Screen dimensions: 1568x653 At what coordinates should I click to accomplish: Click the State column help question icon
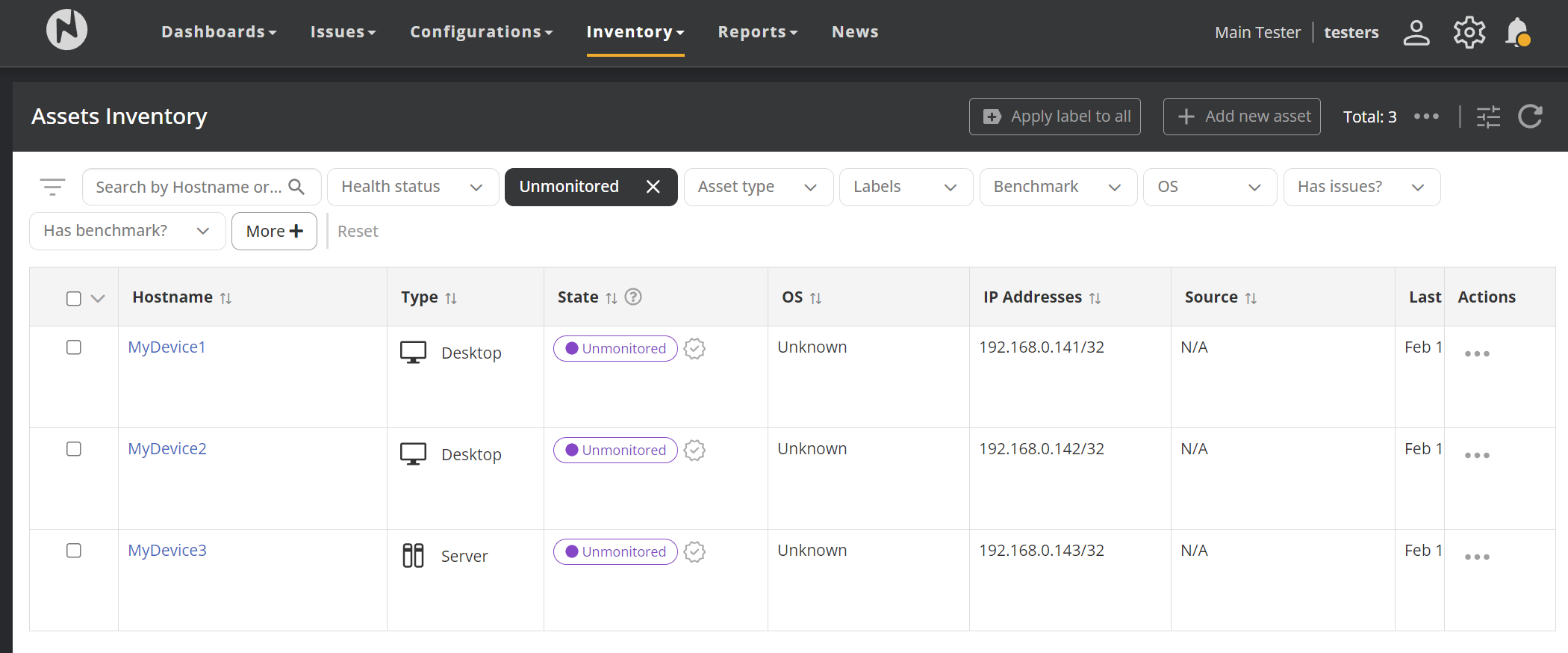(633, 297)
